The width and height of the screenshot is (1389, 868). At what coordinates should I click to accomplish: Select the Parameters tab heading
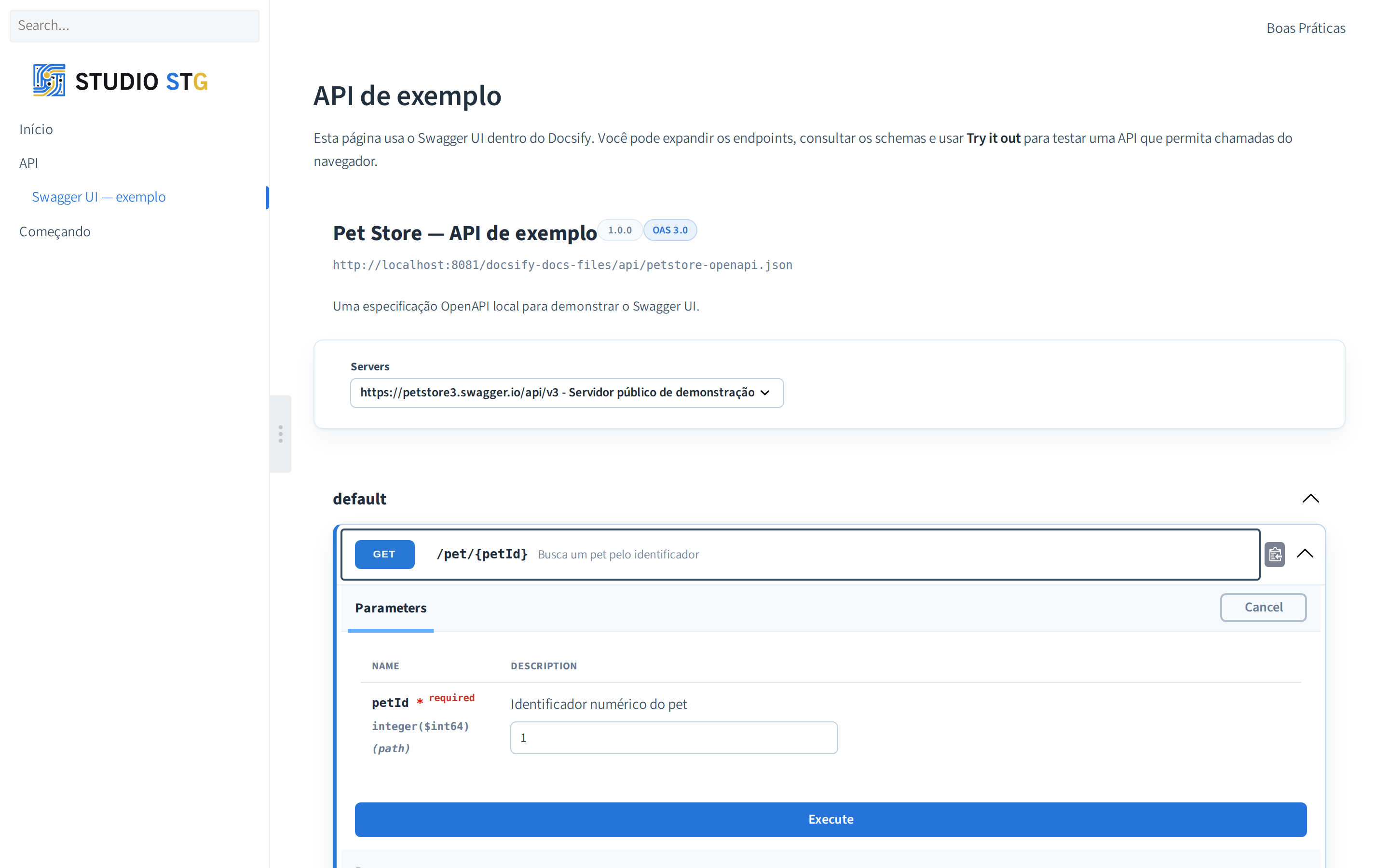pyautogui.click(x=391, y=608)
